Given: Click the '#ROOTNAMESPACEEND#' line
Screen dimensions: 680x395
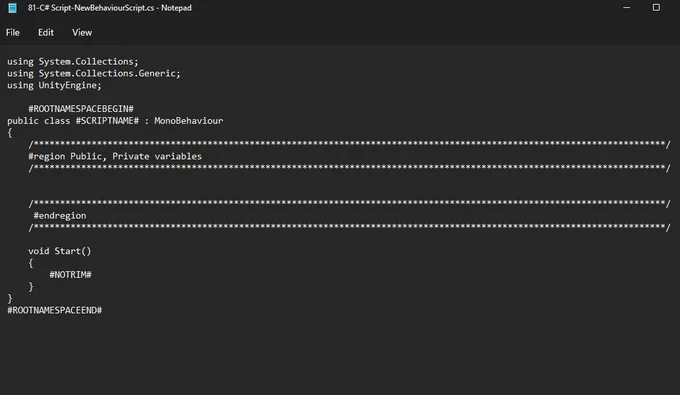Looking at the screenshot, I should click(x=55, y=310).
